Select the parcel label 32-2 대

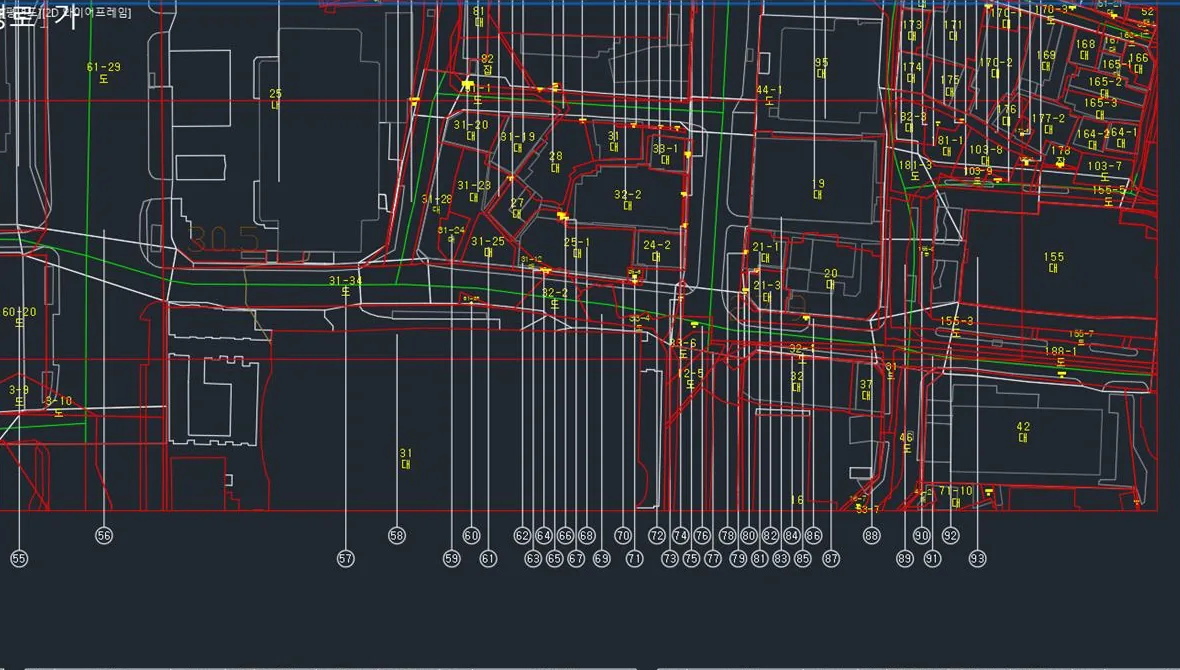click(628, 199)
